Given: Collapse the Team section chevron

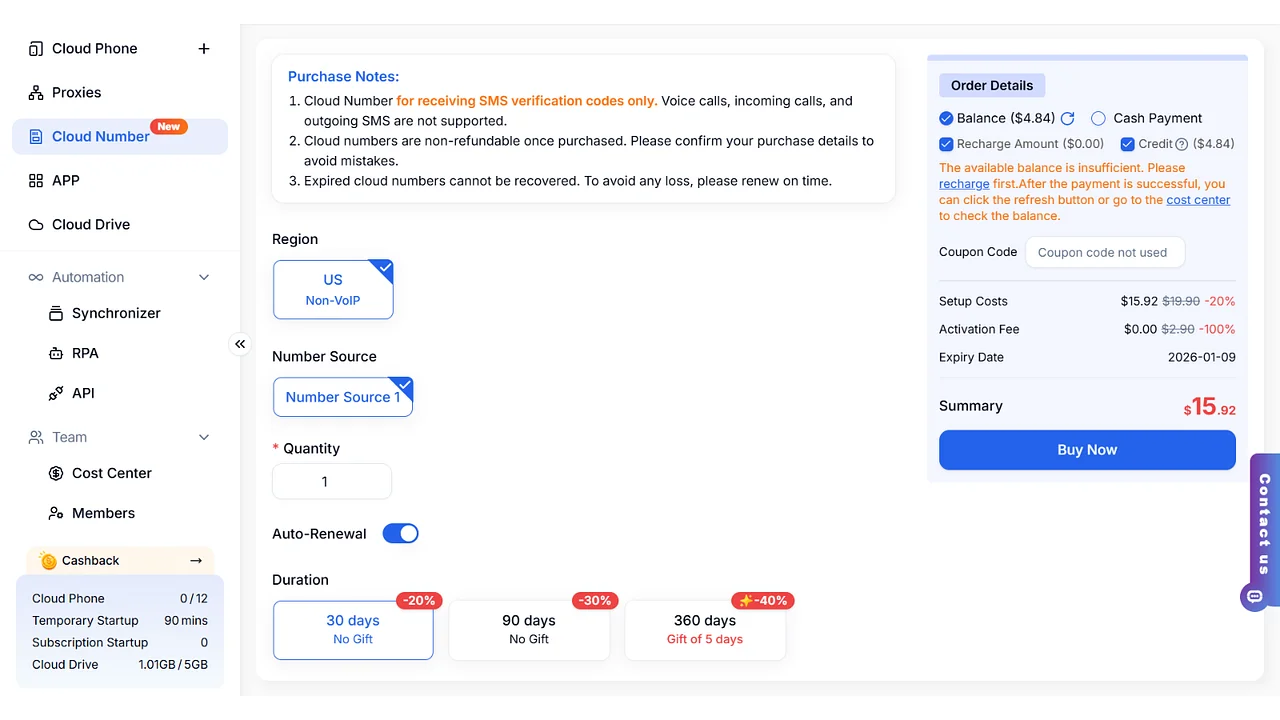Looking at the screenshot, I should click(x=204, y=437).
